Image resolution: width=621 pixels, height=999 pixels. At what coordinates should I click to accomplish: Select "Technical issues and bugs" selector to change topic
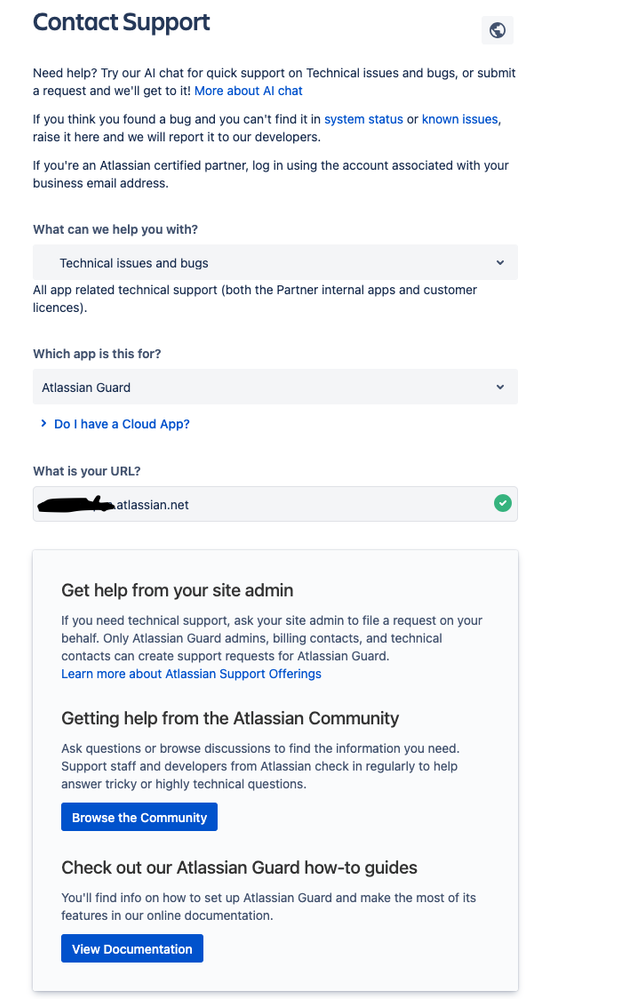(x=275, y=261)
